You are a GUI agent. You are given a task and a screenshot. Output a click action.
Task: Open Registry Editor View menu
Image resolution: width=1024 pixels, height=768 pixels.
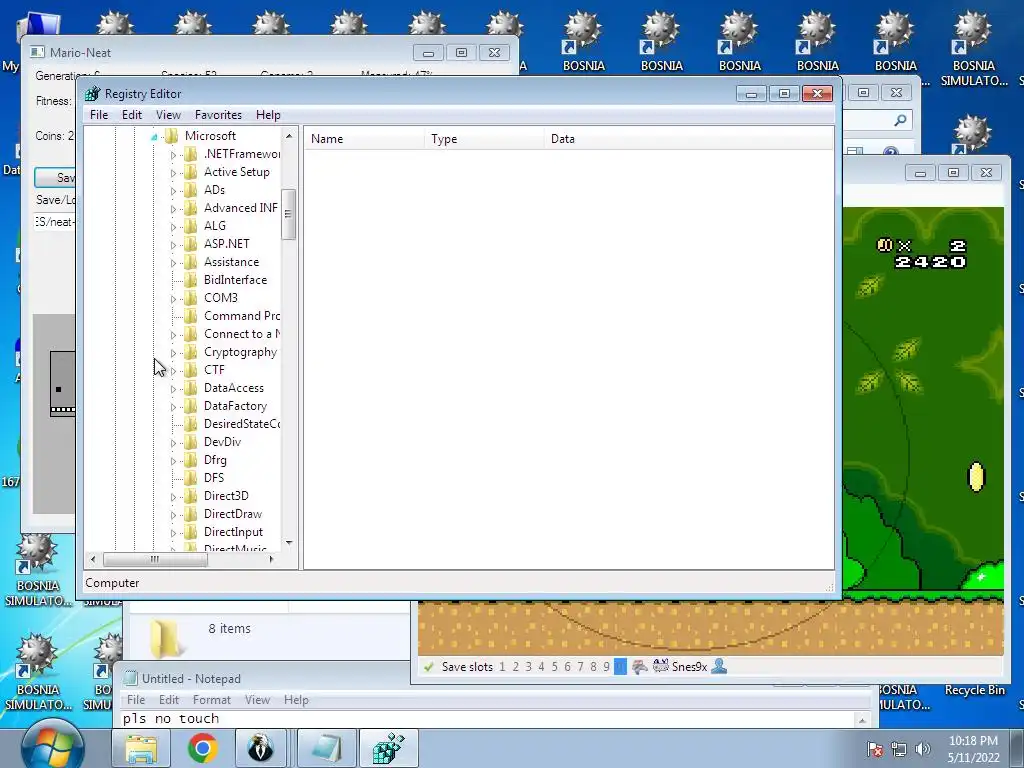[x=168, y=115]
